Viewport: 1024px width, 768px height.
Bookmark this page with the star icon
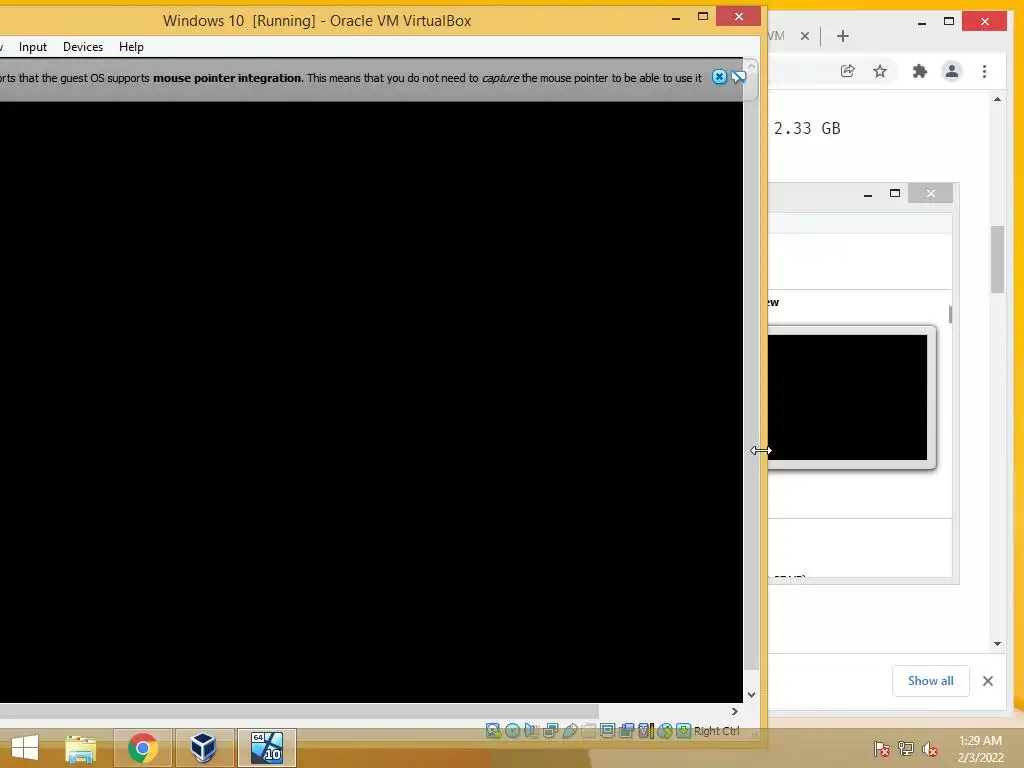point(880,71)
